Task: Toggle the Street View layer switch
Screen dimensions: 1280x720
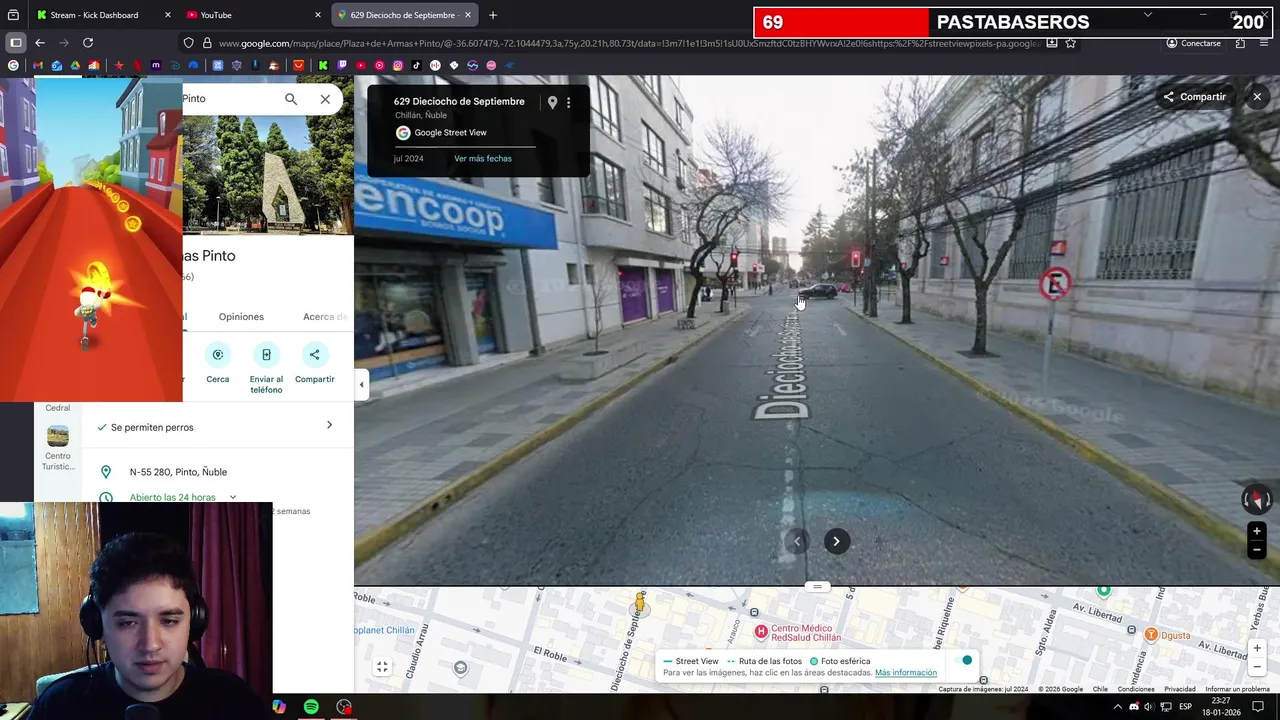Action: tap(961, 661)
